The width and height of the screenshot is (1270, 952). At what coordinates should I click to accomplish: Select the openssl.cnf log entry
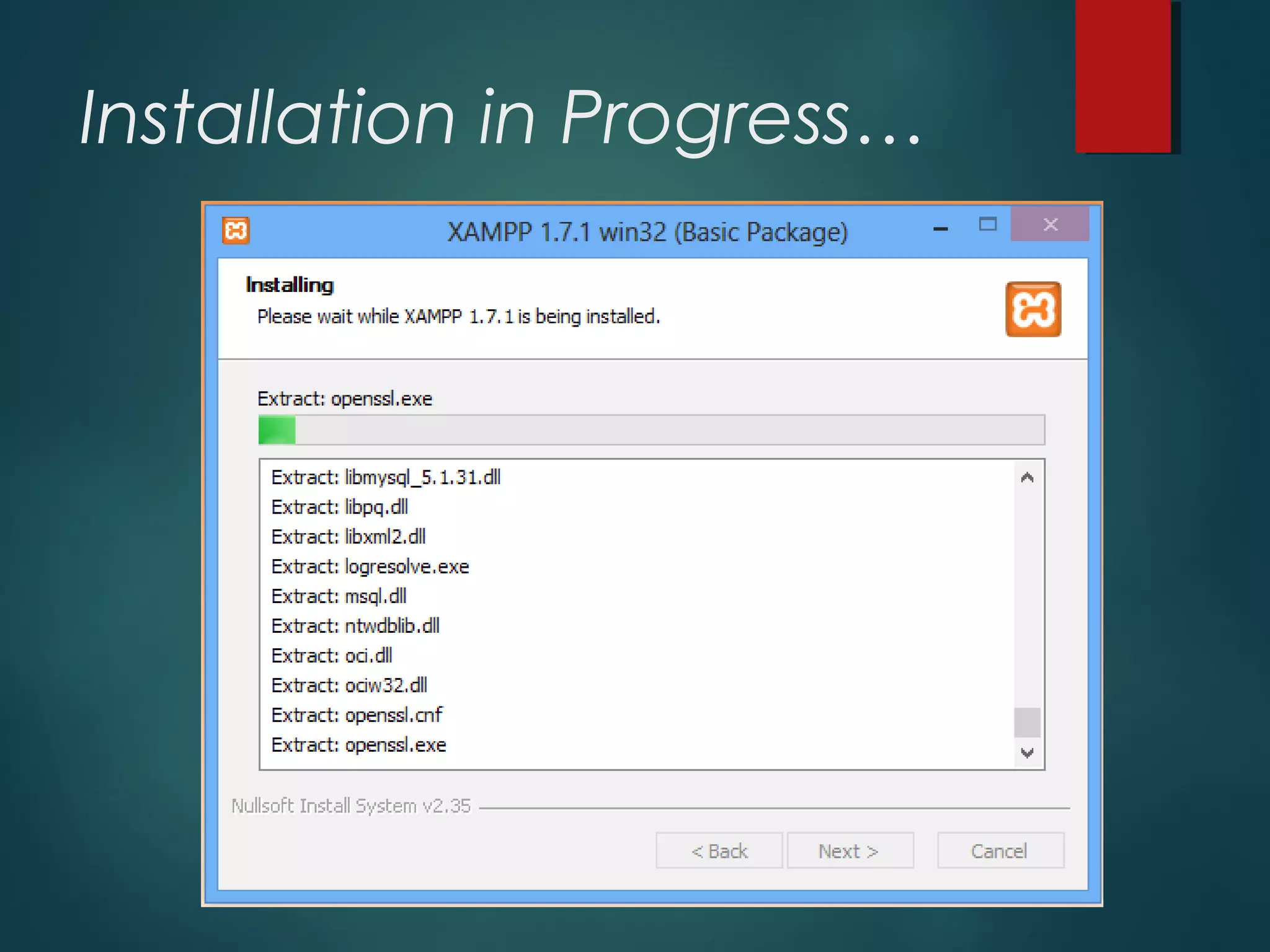(357, 715)
